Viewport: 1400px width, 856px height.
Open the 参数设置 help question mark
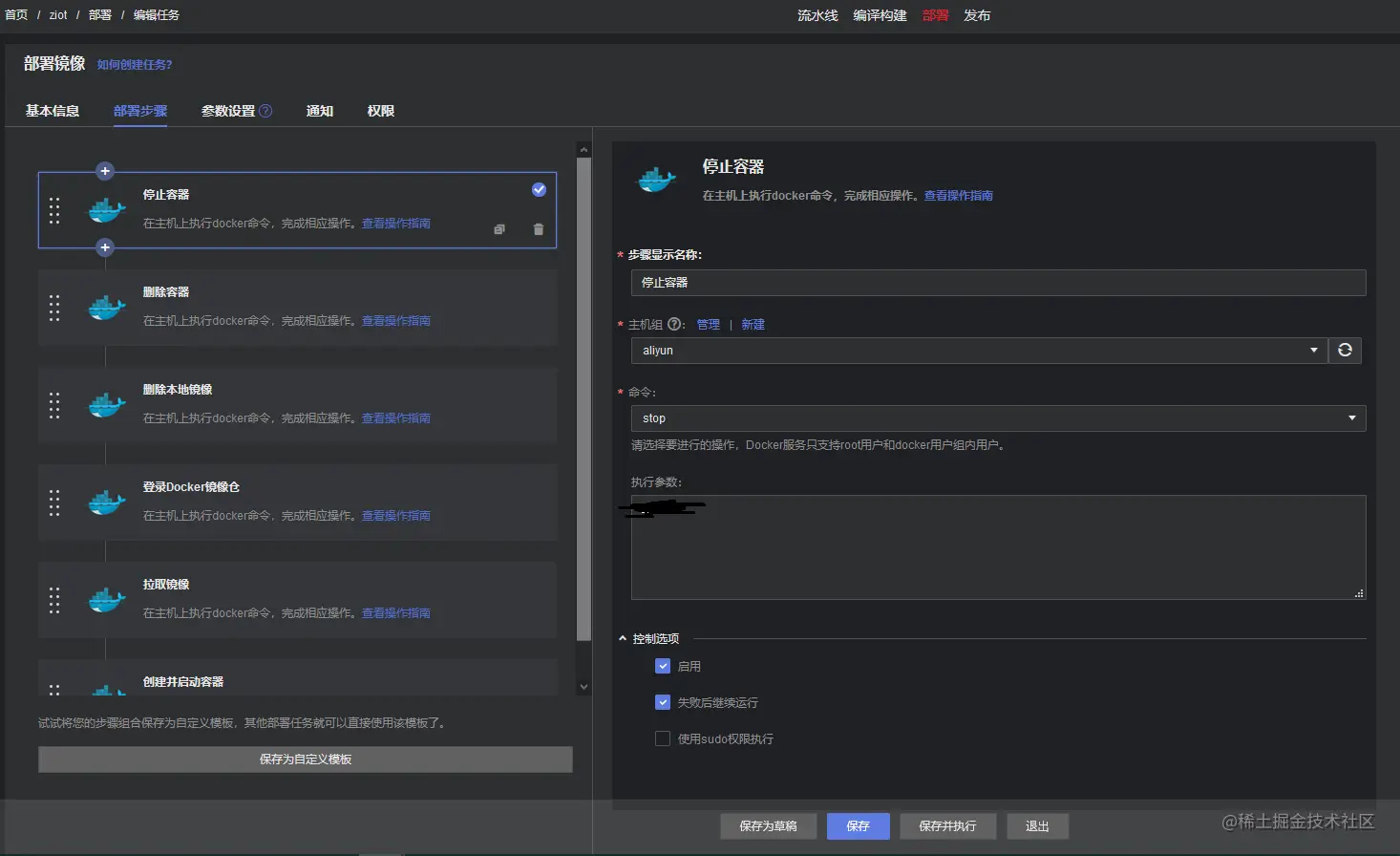coord(265,111)
